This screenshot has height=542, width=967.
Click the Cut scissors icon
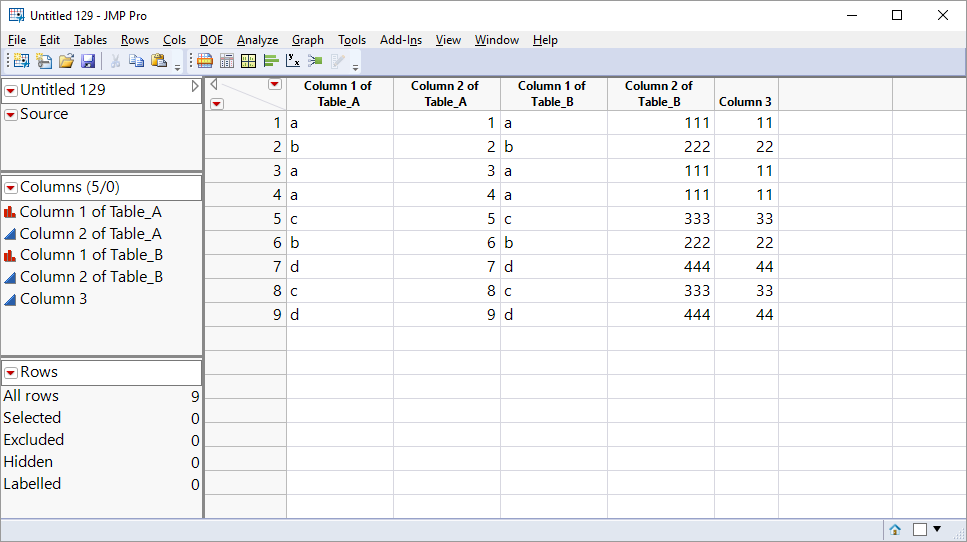[x=115, y=60]
